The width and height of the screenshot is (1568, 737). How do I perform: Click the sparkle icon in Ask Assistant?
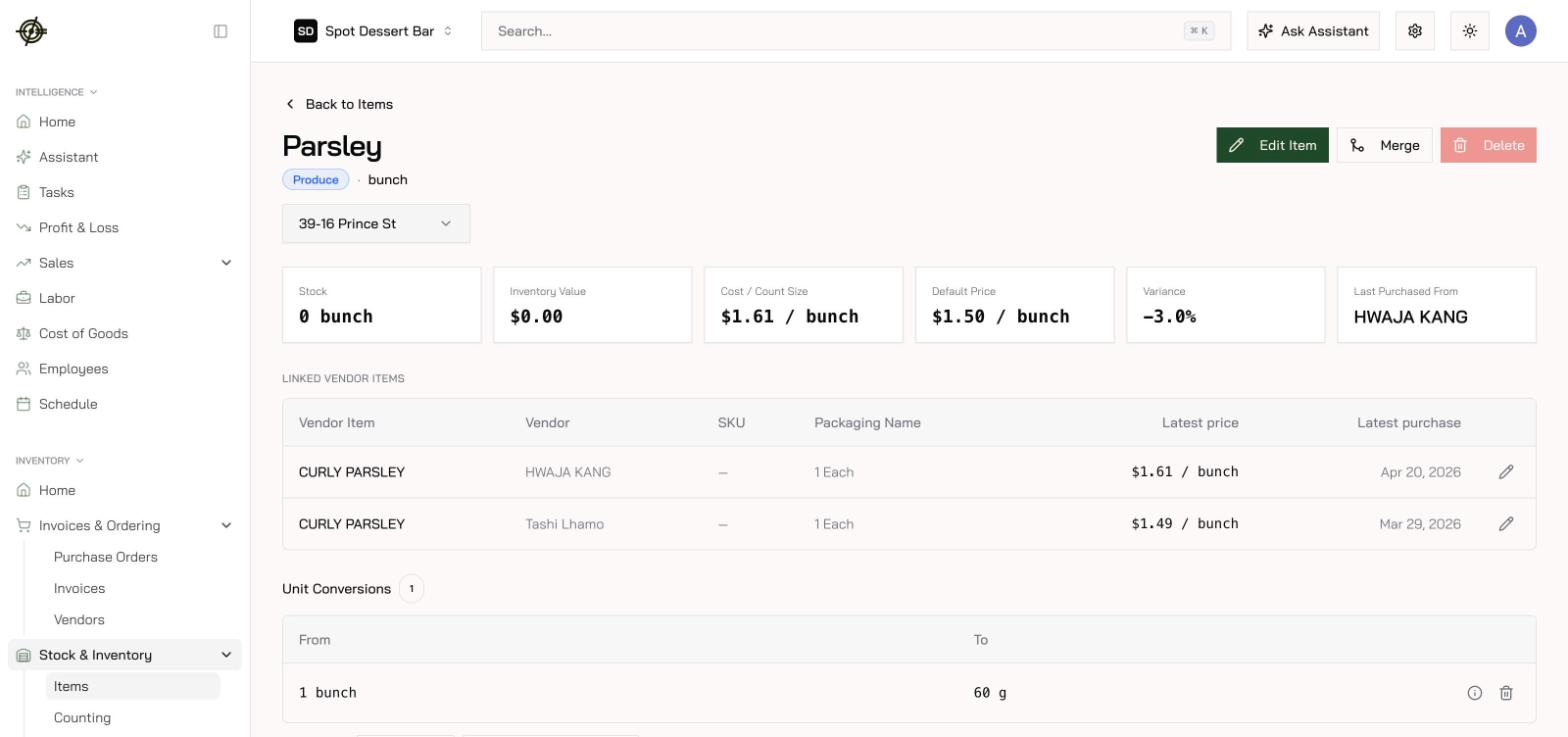[x=1266, y=31]
